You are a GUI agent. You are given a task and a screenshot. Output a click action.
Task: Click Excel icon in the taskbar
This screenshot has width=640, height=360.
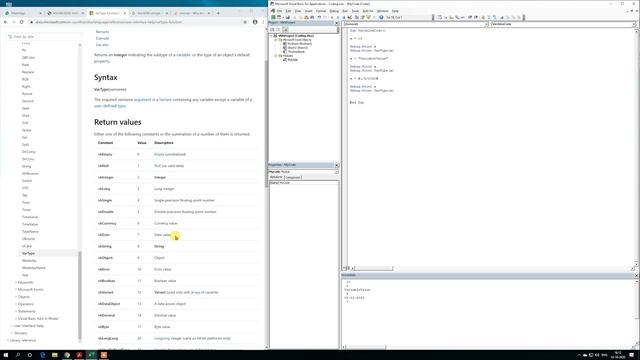click(x=91, y=355)
